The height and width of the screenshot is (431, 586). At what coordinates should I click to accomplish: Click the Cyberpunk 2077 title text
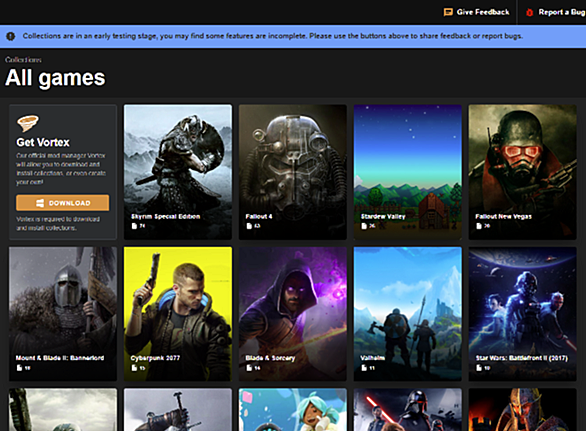tap(155, 358)
